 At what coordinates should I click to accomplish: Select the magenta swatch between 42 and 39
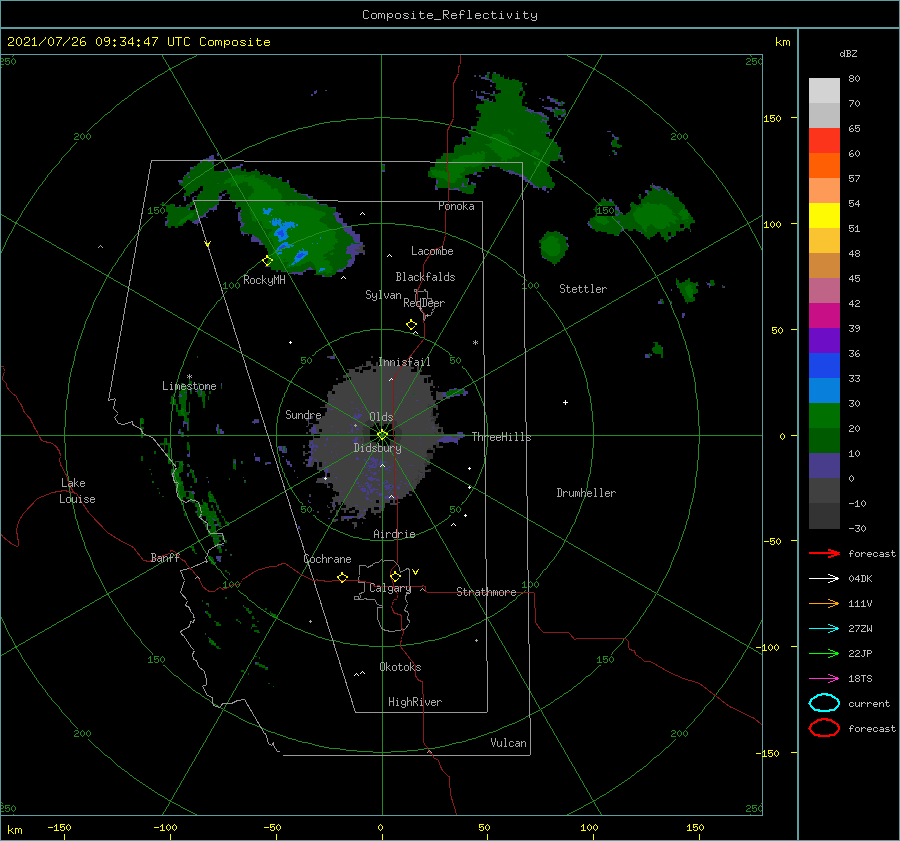click(824, 315)
